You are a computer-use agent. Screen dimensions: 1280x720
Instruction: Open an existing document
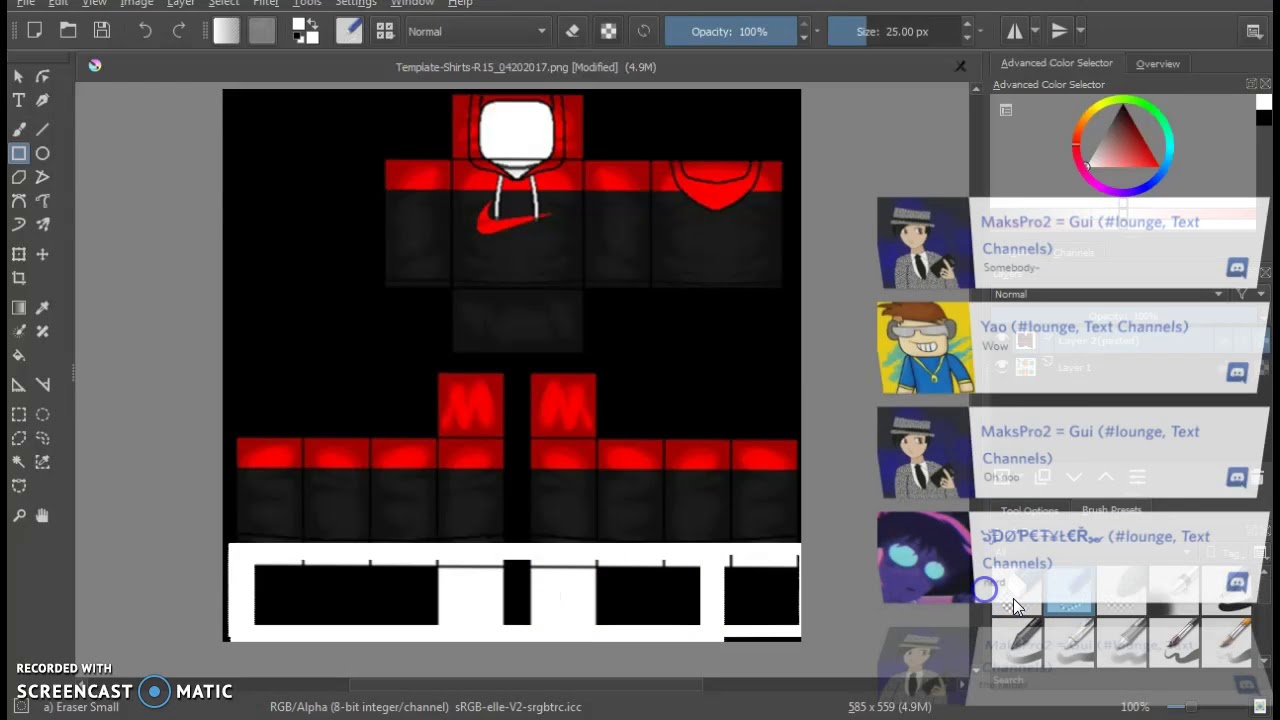pos(68,31)
